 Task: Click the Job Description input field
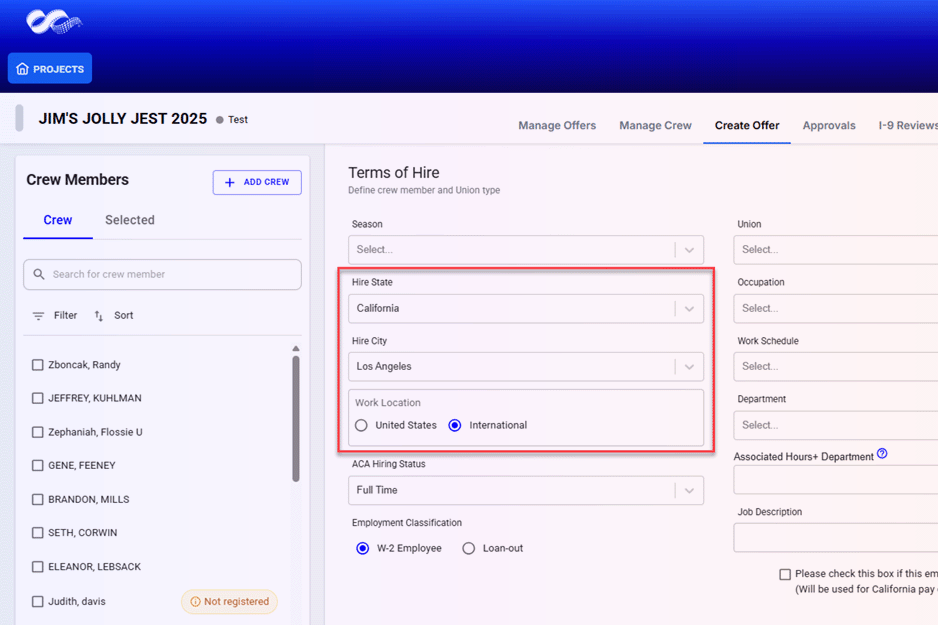[x=835, y=538]
